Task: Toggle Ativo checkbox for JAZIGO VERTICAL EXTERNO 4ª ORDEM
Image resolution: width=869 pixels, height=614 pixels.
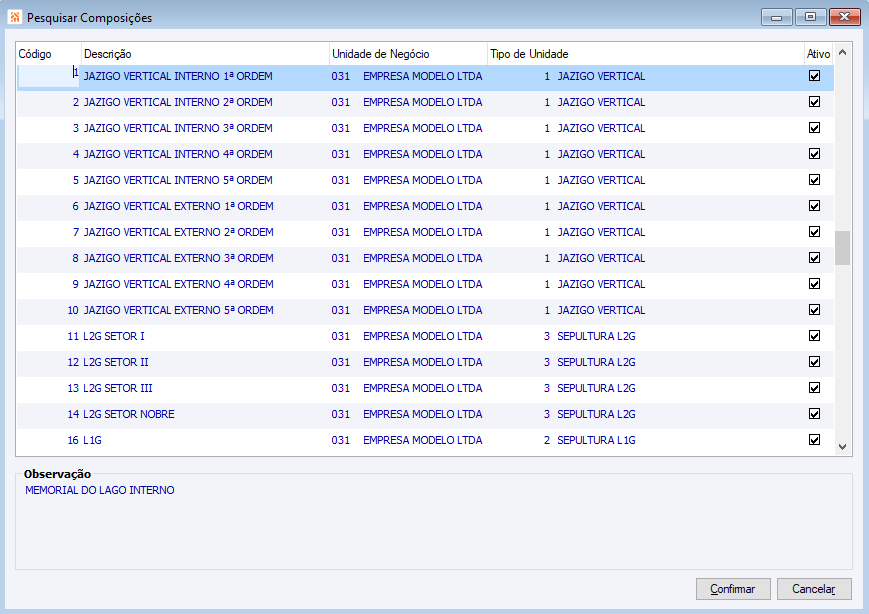Action: (x=814, y=284)
